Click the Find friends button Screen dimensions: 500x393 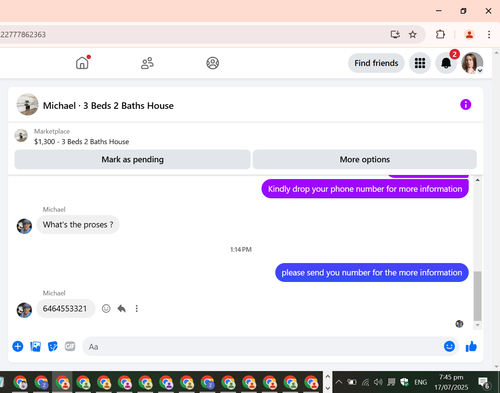[376, 63]
